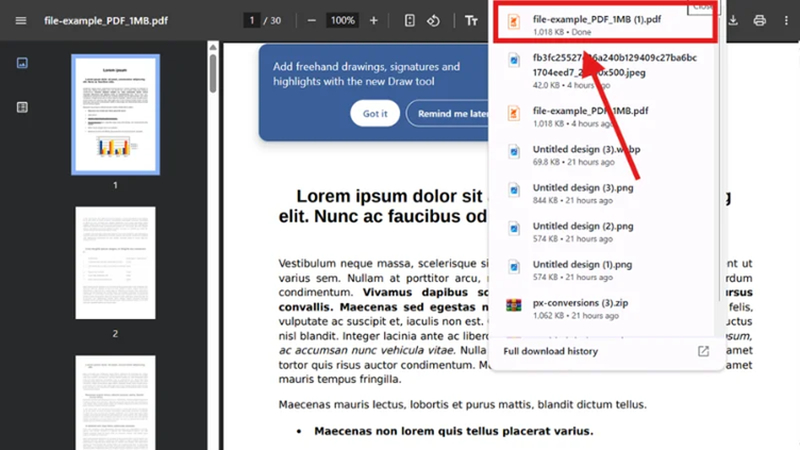Click the thumbnail panel scrollbar handle

pyautogui.click(x=213, y=73)
